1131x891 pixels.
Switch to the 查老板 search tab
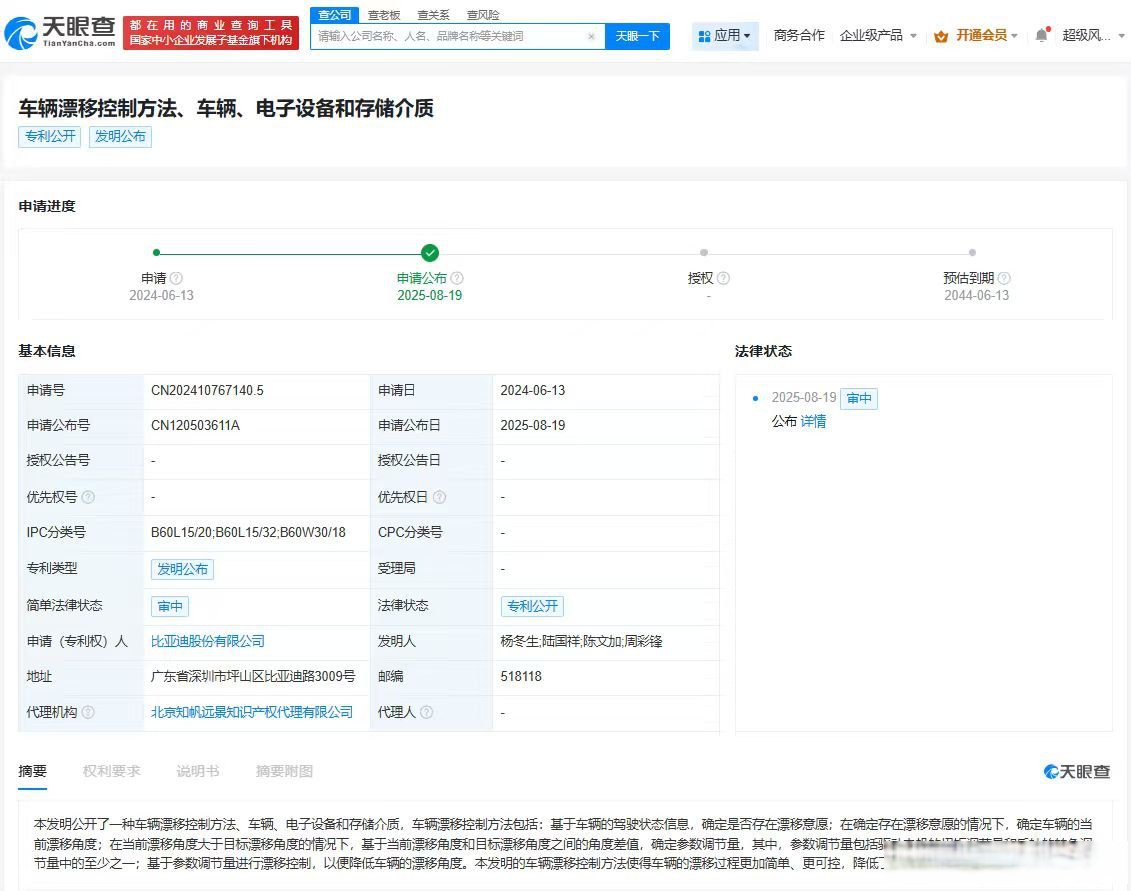[x=384, y=14]
